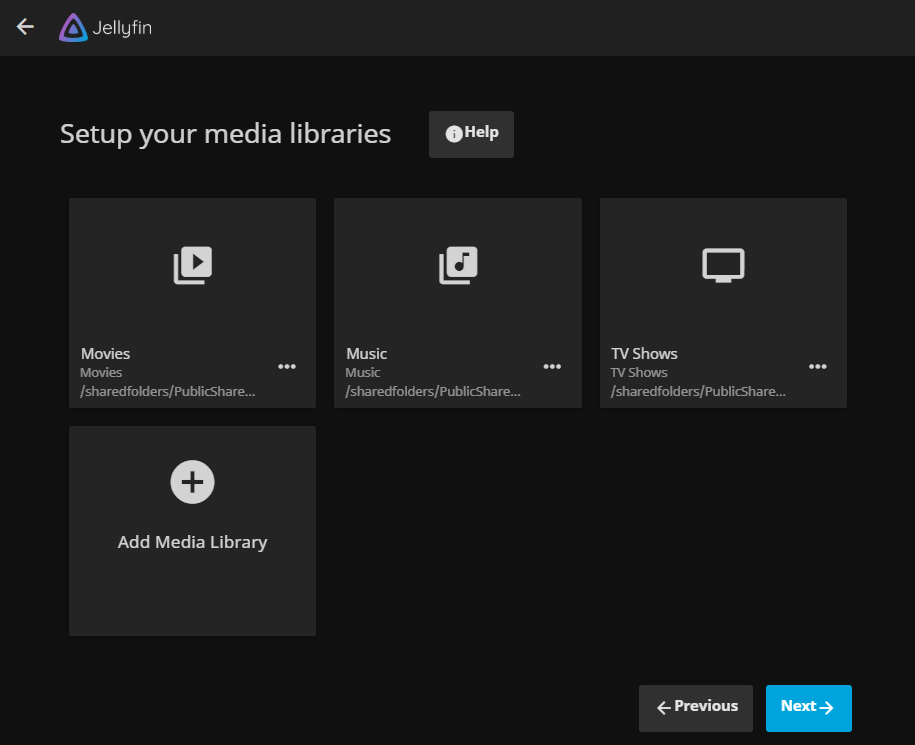This screenshot has height=745, width=915.
Task: Click the Add Media Library label
Action: tap(192, 542)
